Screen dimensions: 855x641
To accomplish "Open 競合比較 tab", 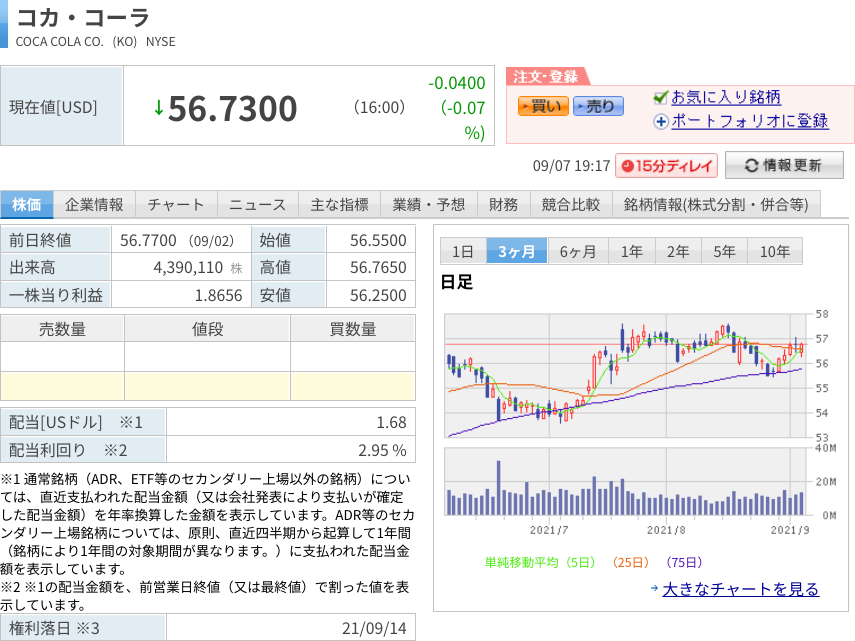I will (571, 204).
